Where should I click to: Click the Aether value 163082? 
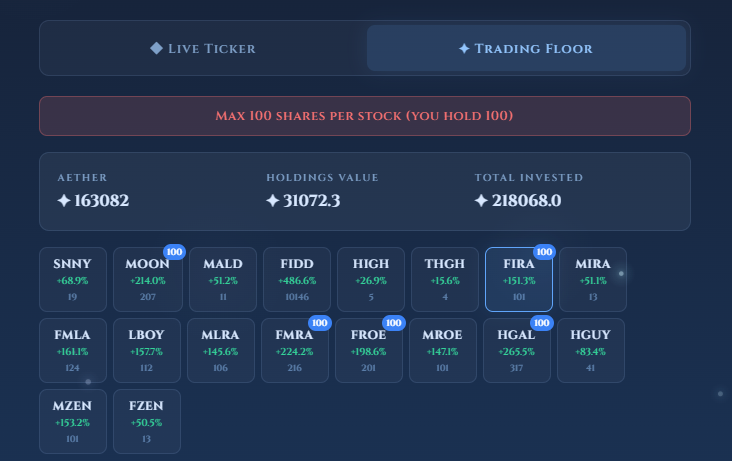click(101, 200)
